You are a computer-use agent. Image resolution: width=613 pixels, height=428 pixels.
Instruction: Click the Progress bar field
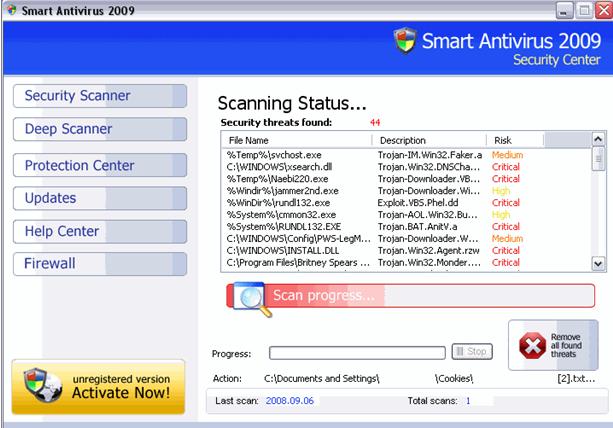[357, 353]
